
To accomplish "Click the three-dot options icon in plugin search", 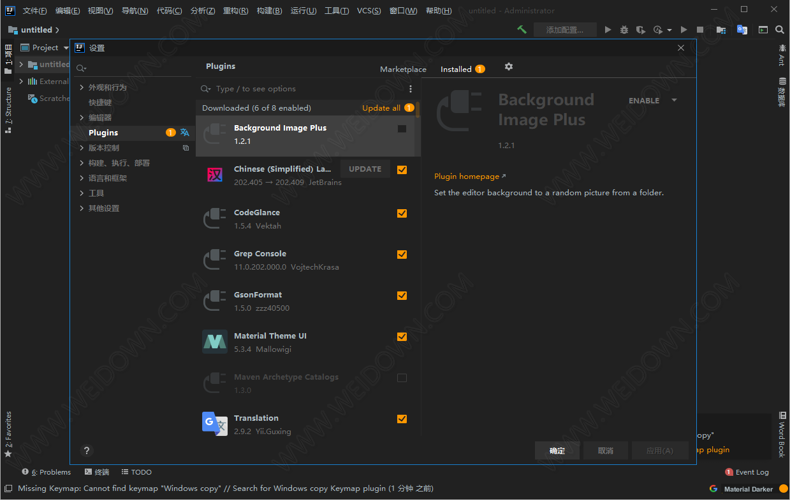I will (x=410, y=89).
